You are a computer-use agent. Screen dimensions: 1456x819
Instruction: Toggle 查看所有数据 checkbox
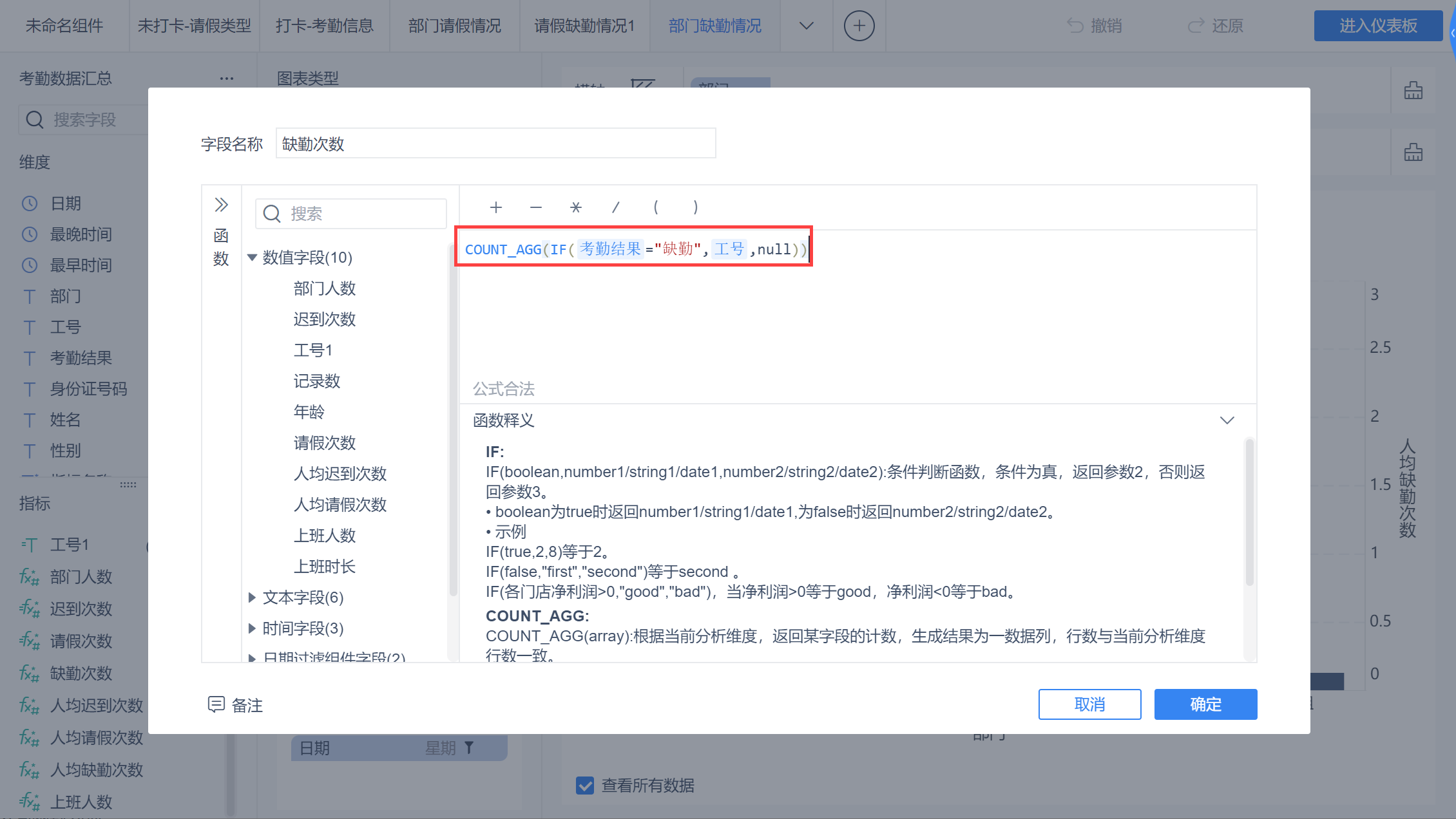tap(585, 785)
